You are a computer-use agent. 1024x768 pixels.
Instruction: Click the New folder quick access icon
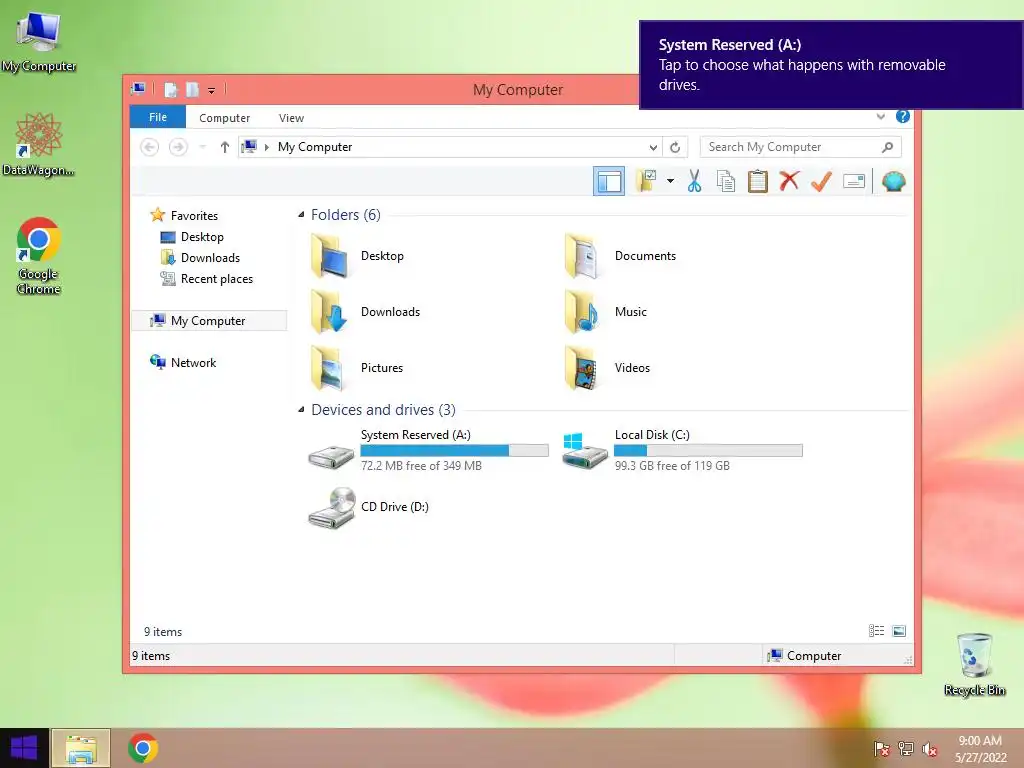coord(192,89)
